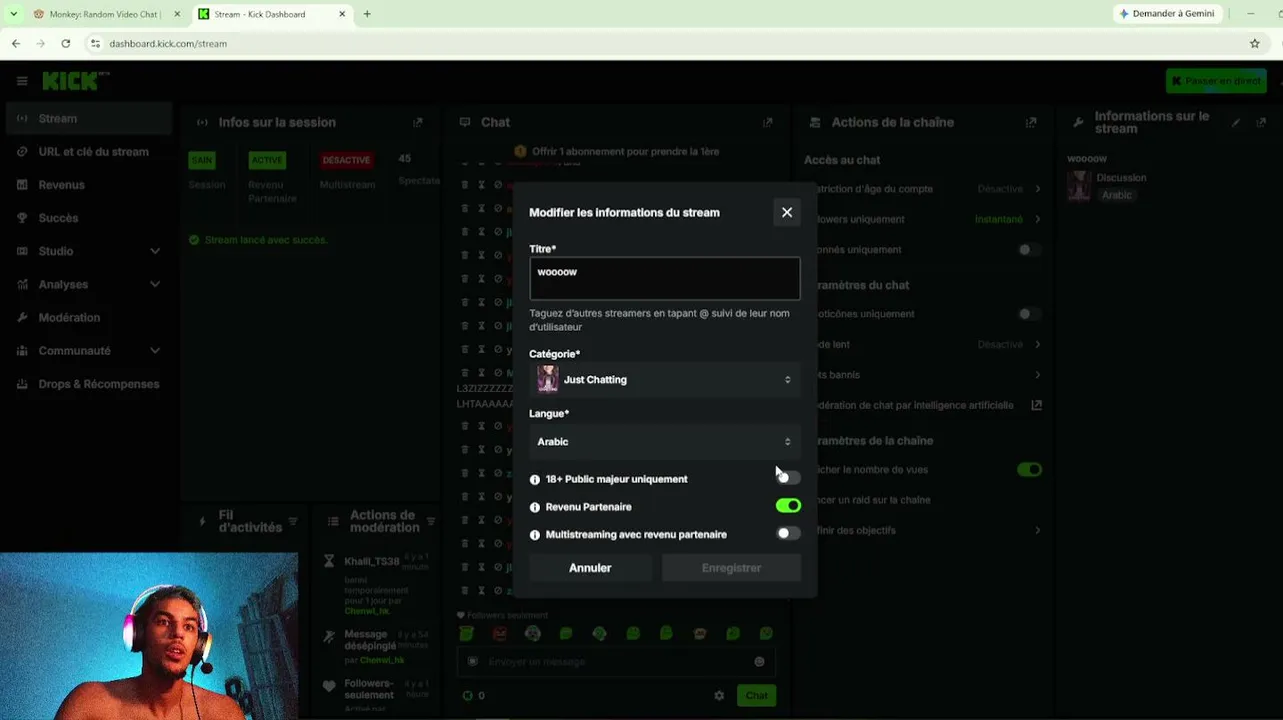The width and height of the screenshot is (1283, 720).
Task: Open emoji picker in message box
Action: click(x=759, y=661)
